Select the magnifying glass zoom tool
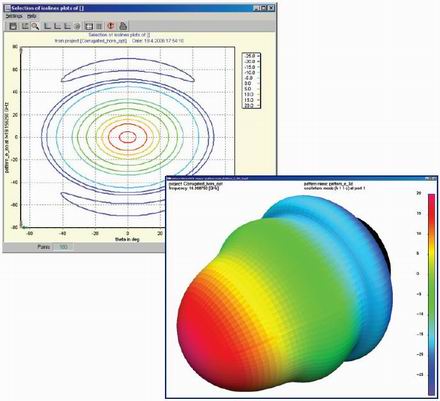Viewport: 440px width, 401px height. pos(35,26)
